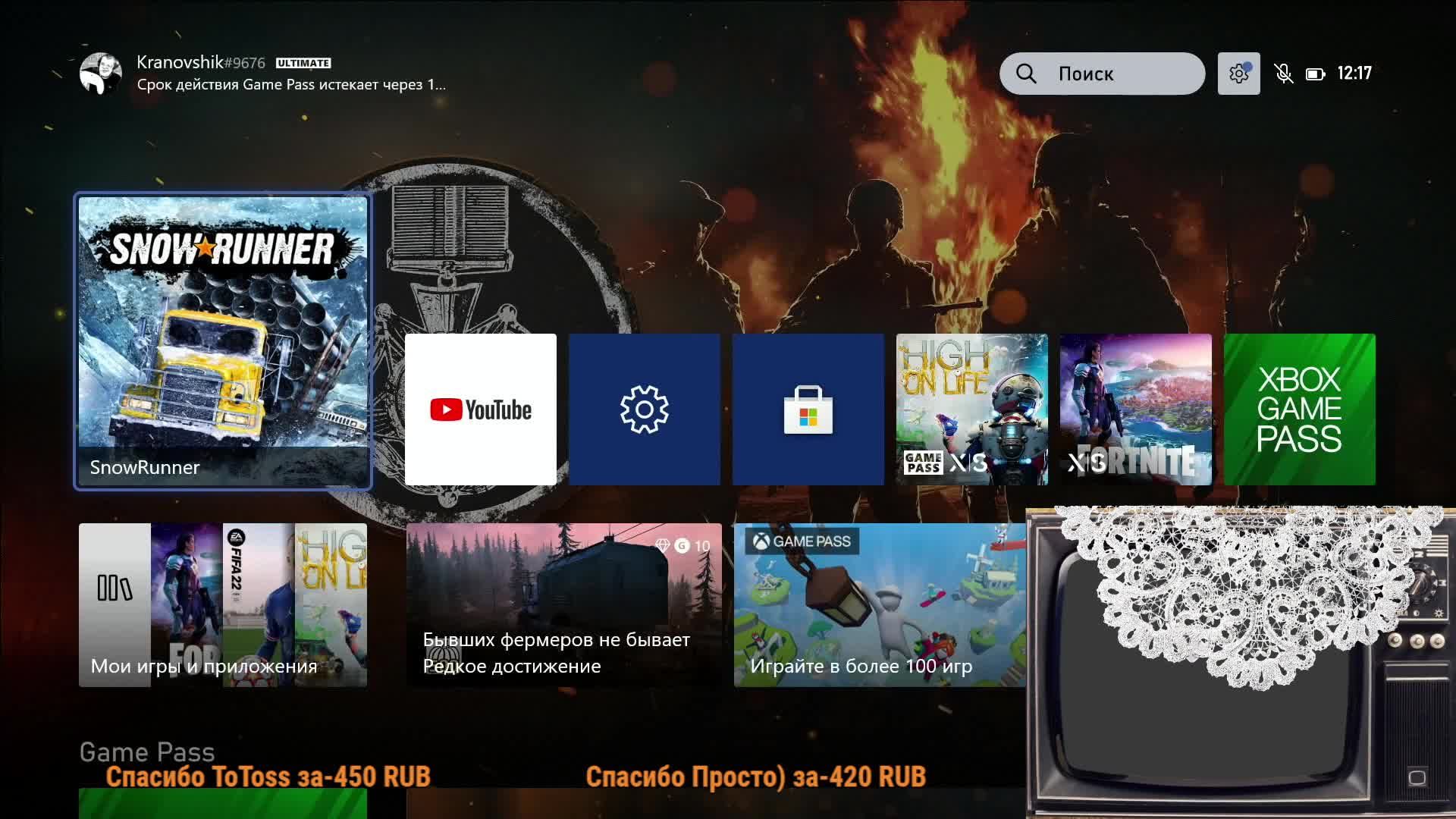This screenshot has height=819, width=1456.
Task: Launch the High on Life game tile
Action: [972, 409]
